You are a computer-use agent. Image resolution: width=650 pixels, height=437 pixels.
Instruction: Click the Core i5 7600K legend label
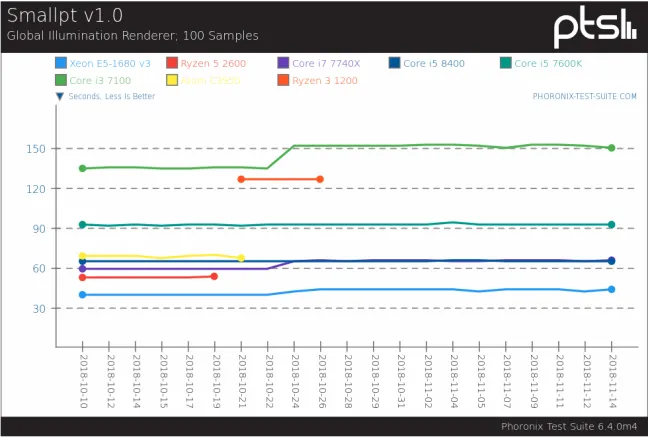click(548, 63)
